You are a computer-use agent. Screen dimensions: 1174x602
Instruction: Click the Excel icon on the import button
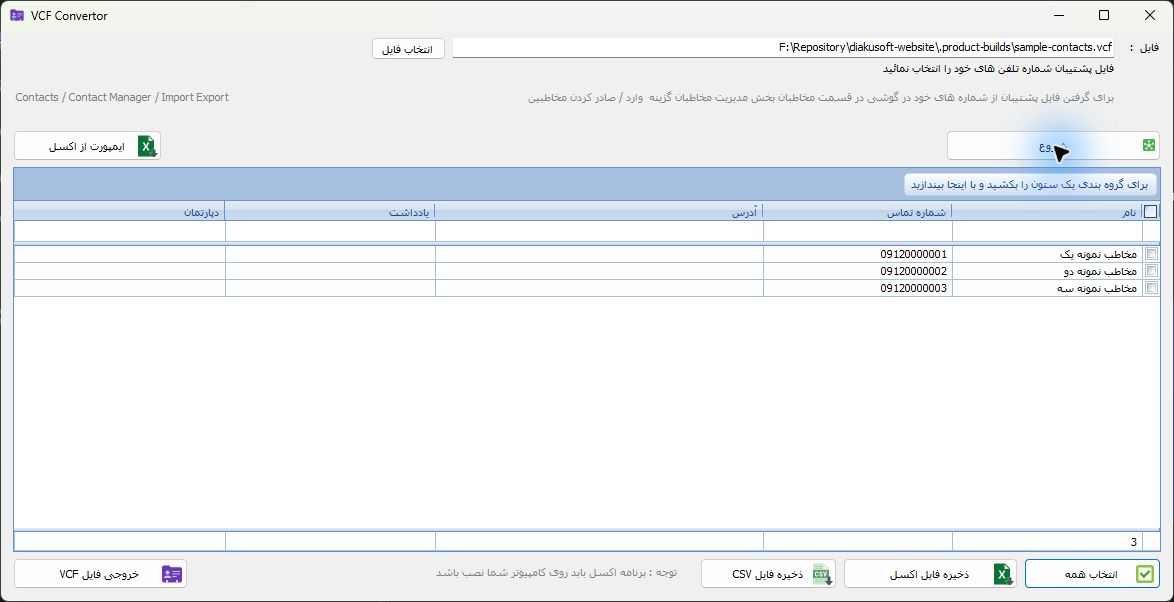(147, 146)
